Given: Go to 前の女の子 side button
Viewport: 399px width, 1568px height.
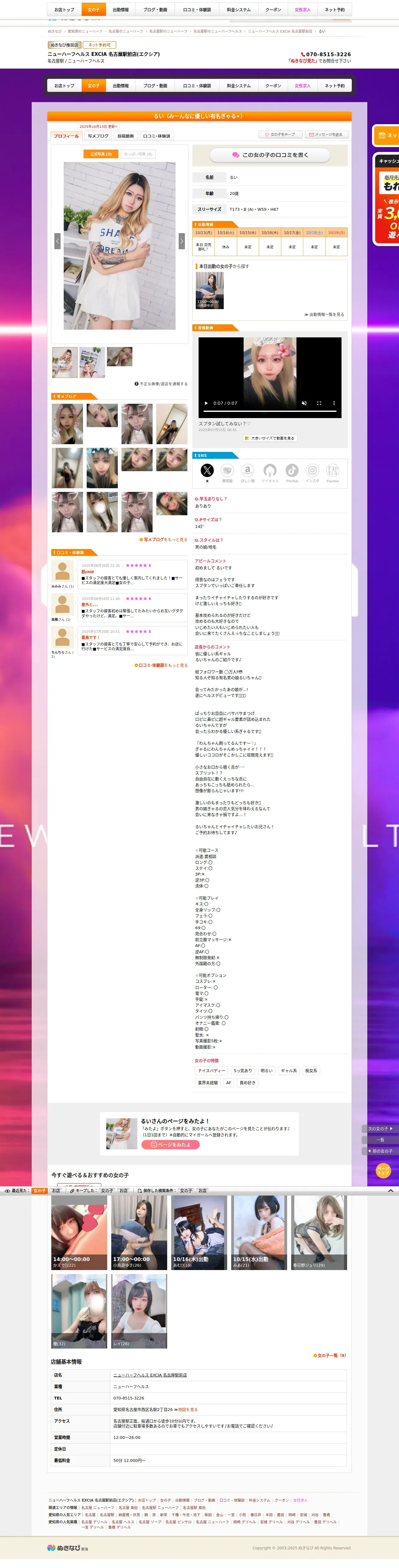Looking at the screenshot, I should click(x=380, y=1151).
